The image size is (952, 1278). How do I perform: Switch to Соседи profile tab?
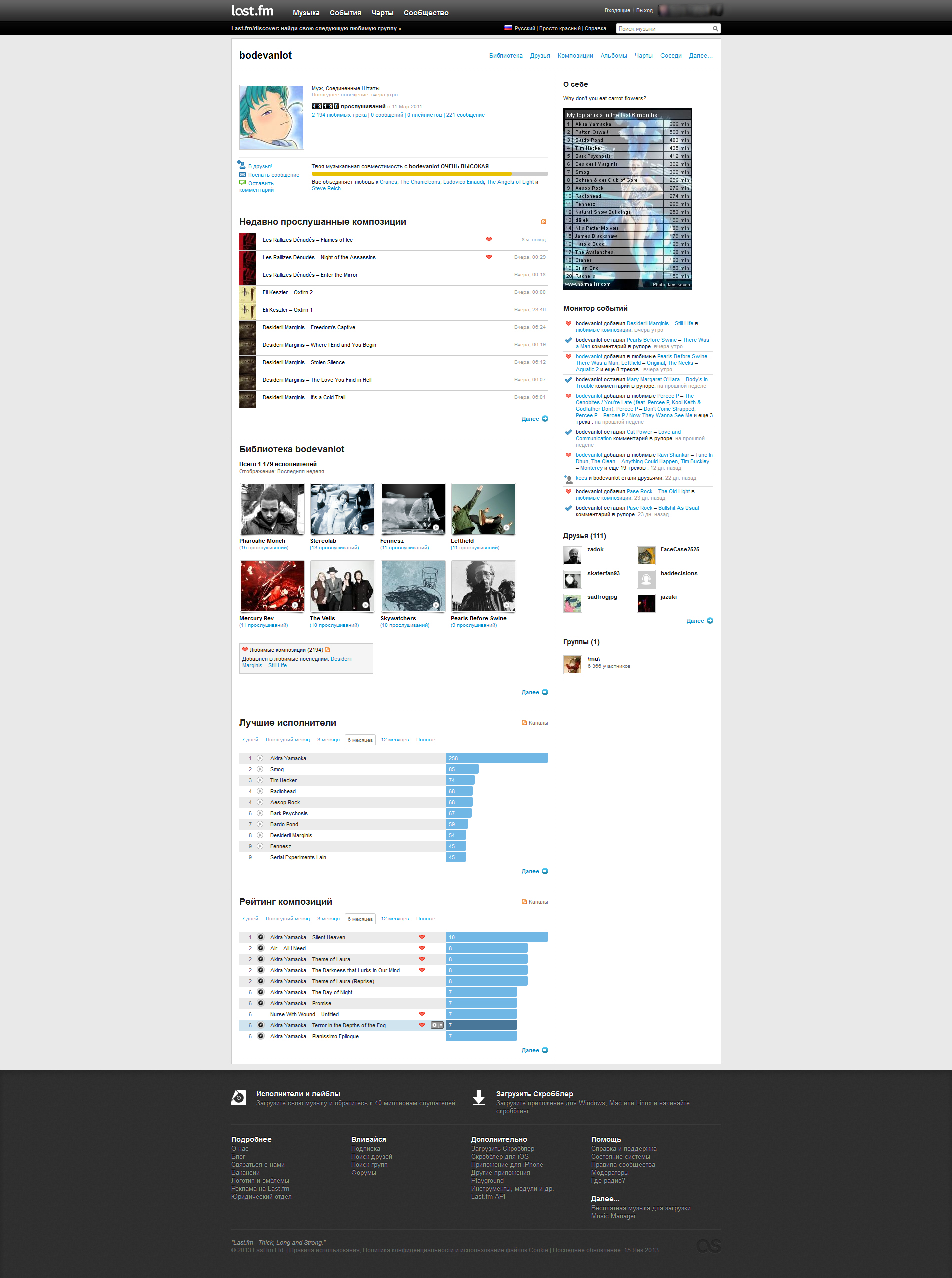[671, 56]
